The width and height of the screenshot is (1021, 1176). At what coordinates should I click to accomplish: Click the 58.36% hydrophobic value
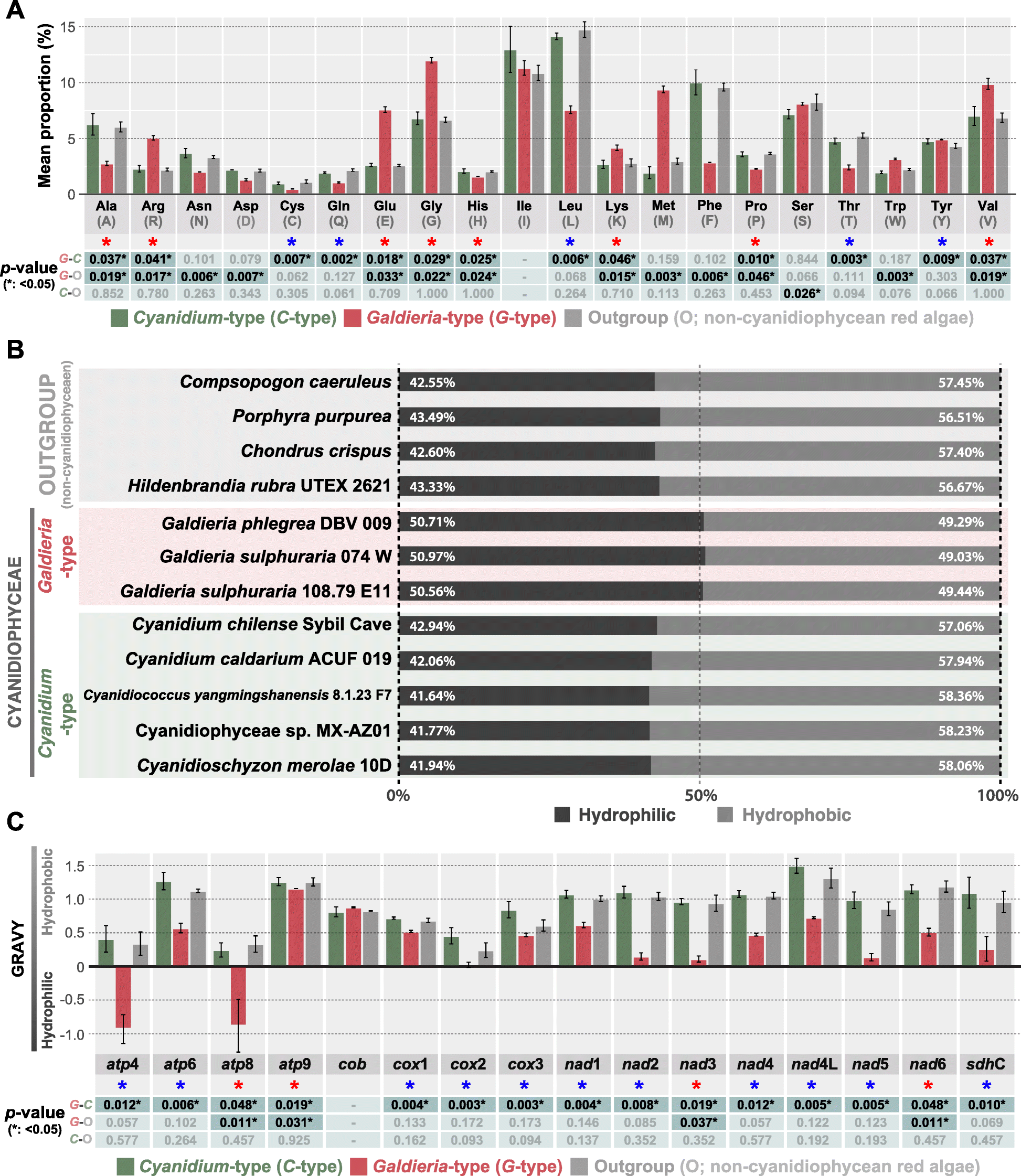[x=961, y=696]
